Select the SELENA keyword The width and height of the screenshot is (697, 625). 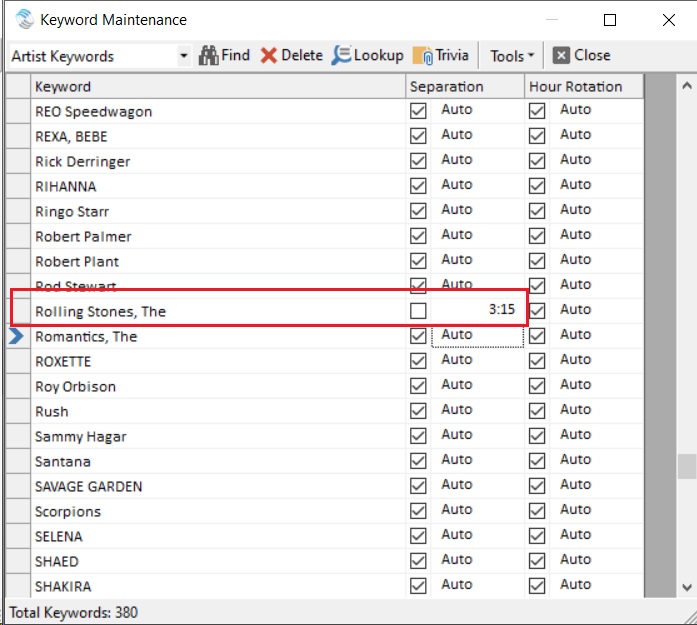(x=59, y=537)
